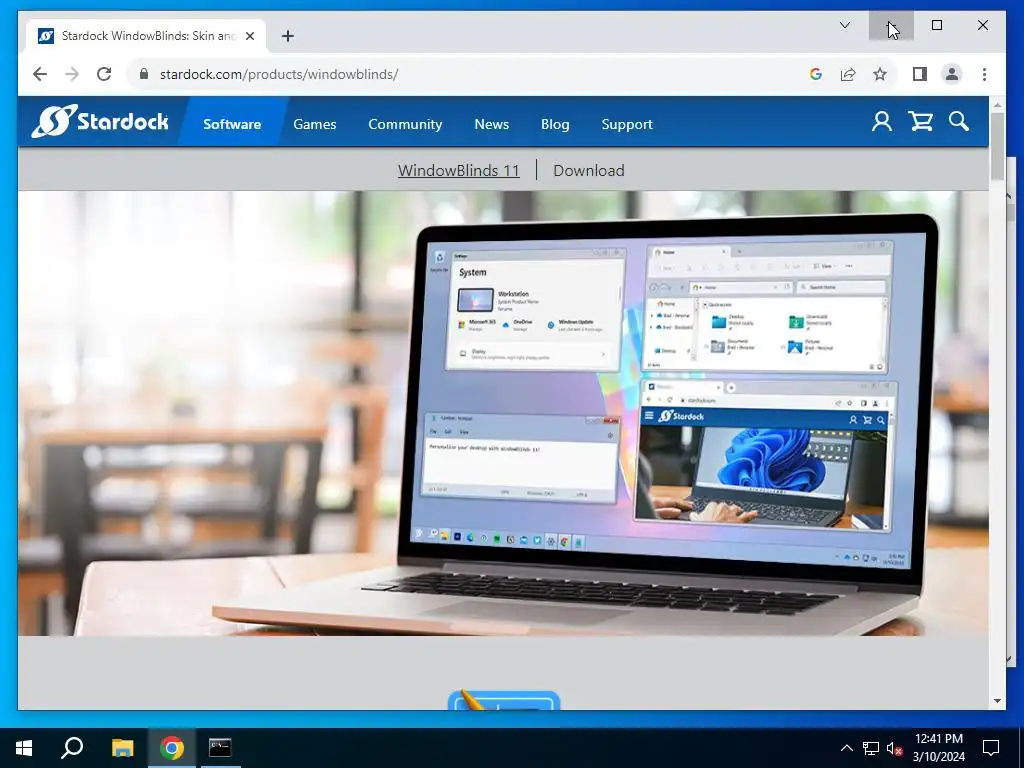Open the Windows Start menu
The image size is (1024, 768).
24,748
